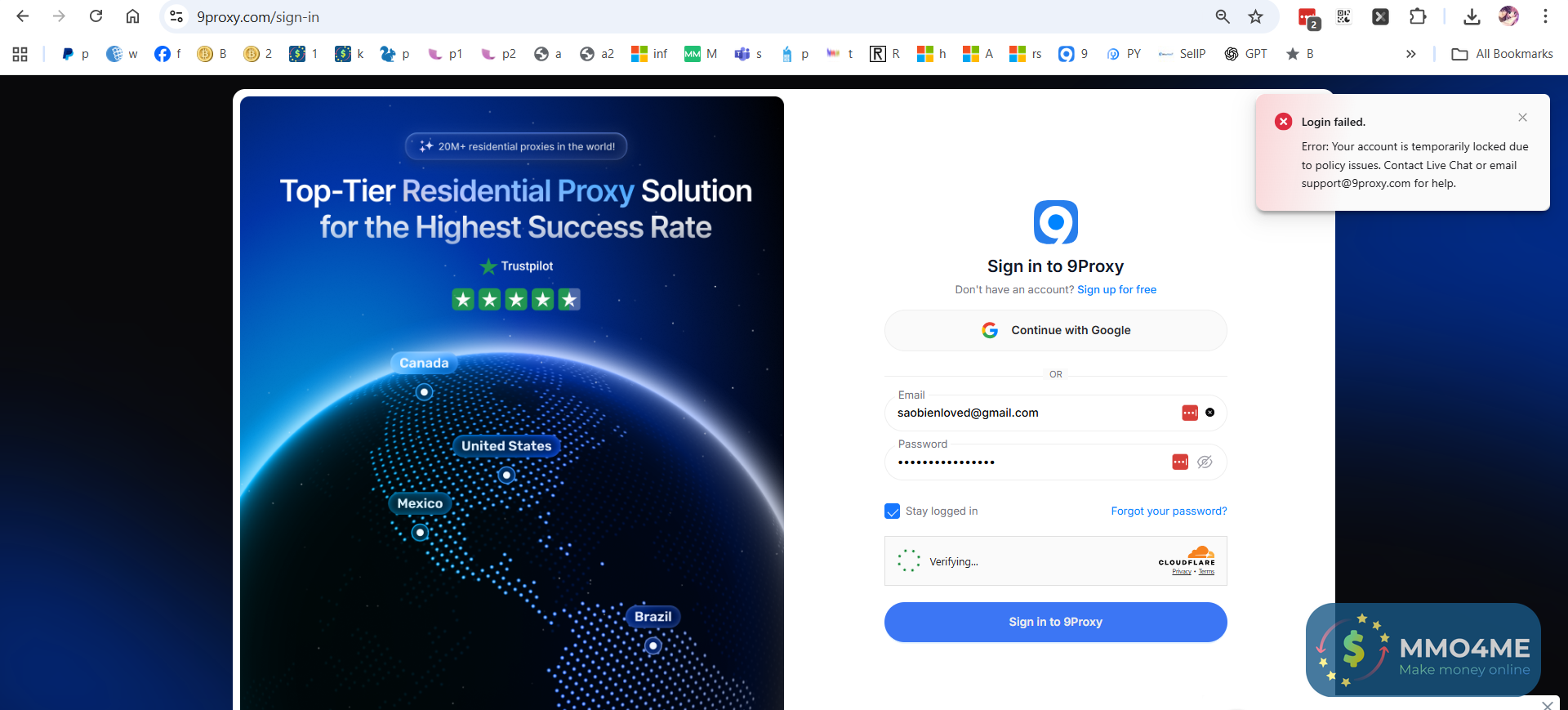Reload the 9proxy sign-in page
1568x710 pixels.
click(96, 16)
